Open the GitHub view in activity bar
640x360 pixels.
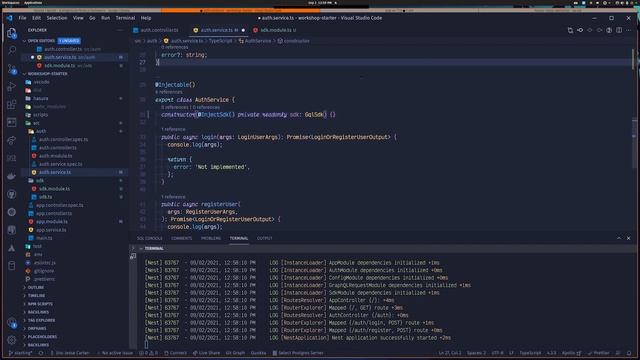(x=11, y=194)
